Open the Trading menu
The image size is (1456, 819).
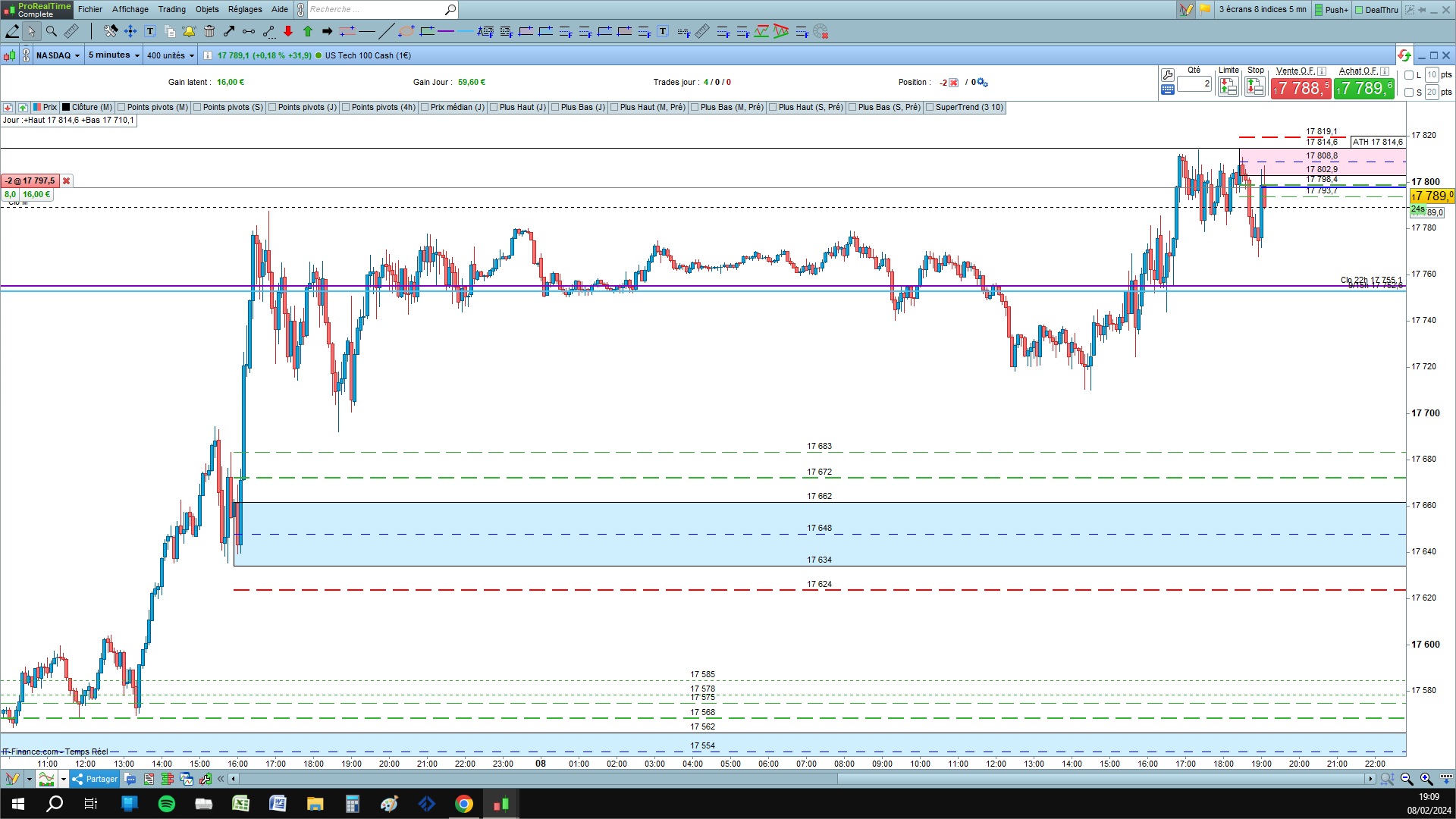pyautogui.click(x=171, y=9)
